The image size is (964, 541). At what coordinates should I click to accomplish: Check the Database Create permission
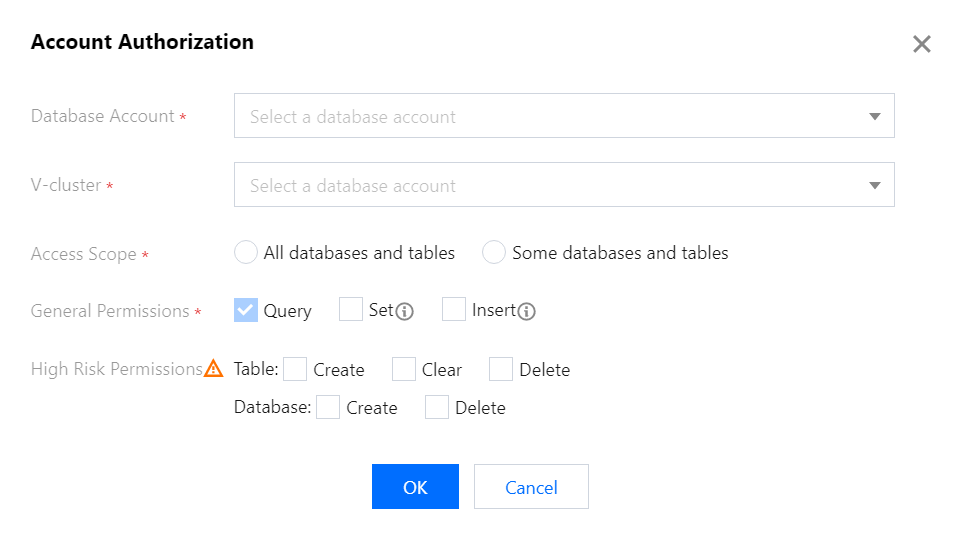(x=328, y=408)
